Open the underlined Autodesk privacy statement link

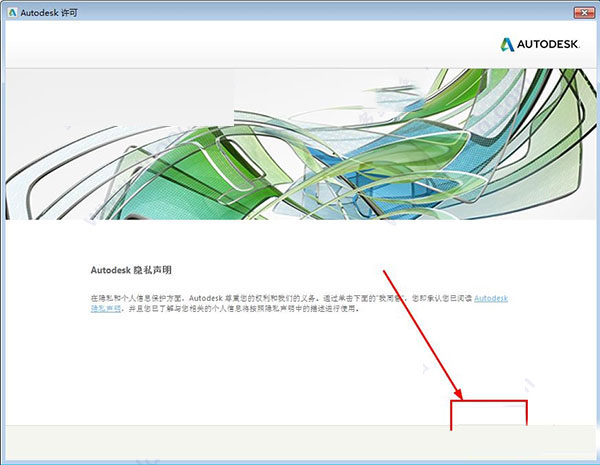[x=491, y=298]
